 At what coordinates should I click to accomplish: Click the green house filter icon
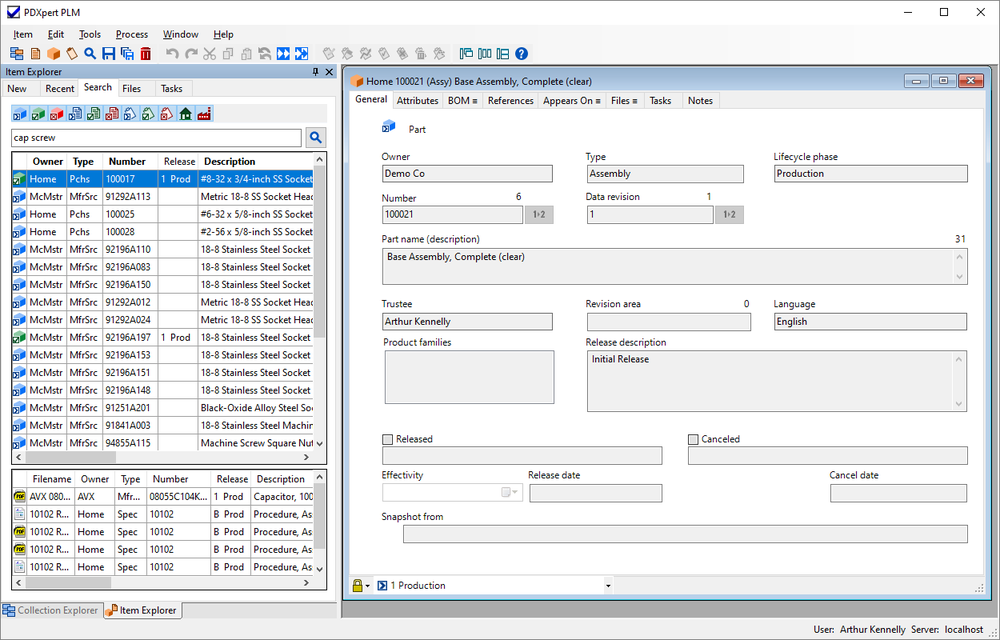click(x=185, y=114)
